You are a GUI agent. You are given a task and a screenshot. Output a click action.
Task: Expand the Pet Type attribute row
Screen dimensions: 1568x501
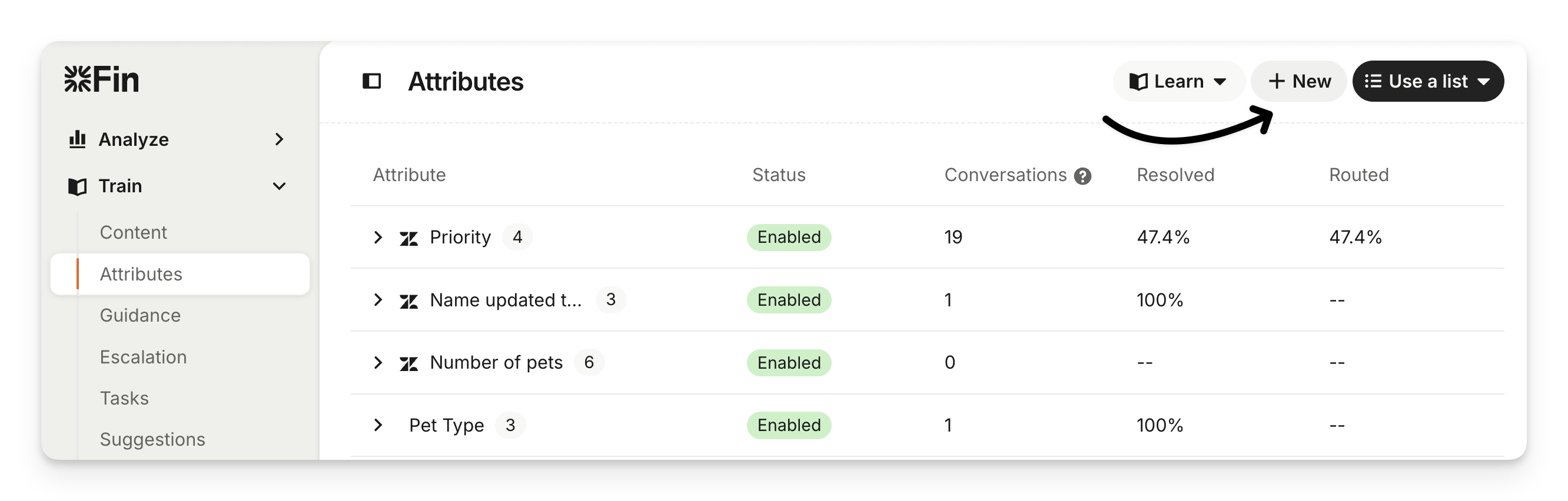(378, 425)
